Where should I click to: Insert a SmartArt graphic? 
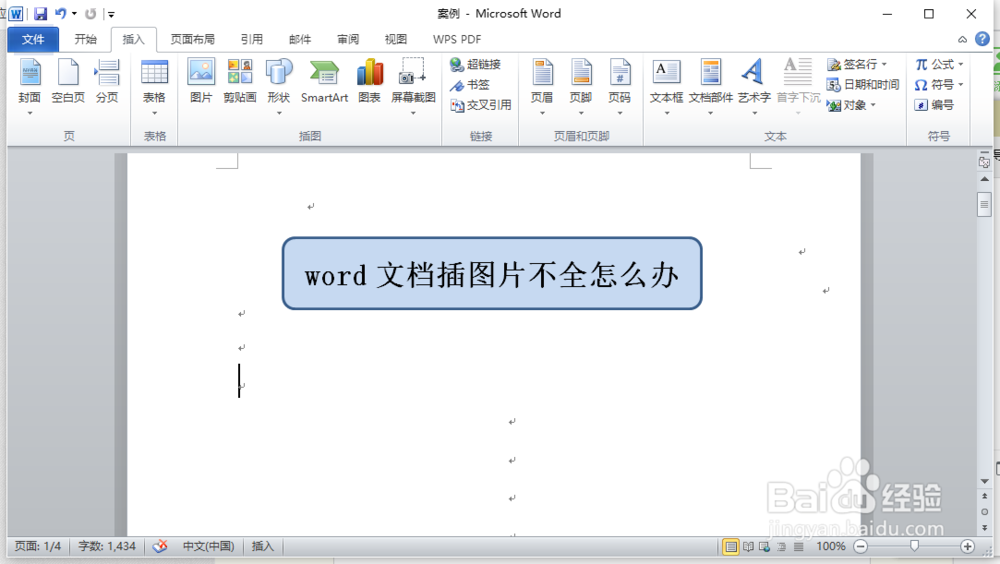[x=325, y=81]
